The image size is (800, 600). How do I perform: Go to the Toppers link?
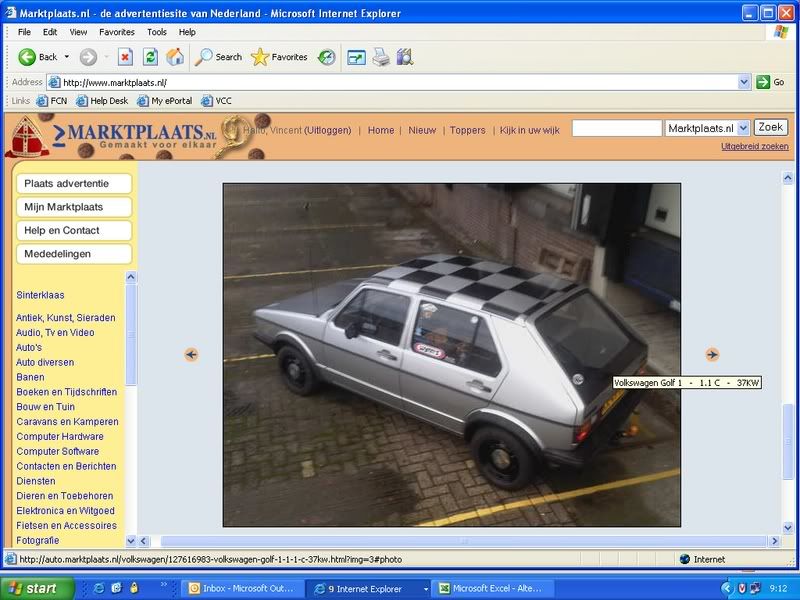tap(467, 130)
